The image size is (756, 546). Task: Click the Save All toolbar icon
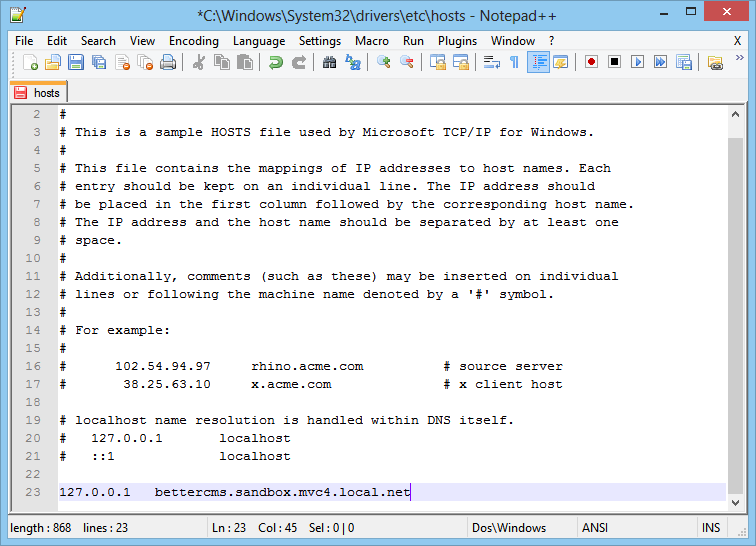tap(99, 63)
